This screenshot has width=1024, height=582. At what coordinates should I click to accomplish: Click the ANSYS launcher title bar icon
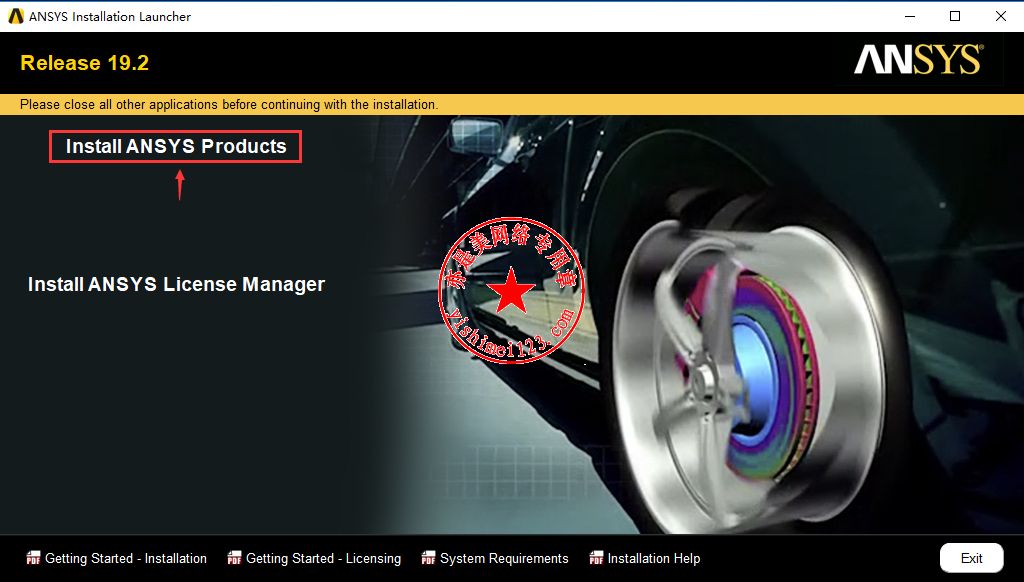point(16,16)
